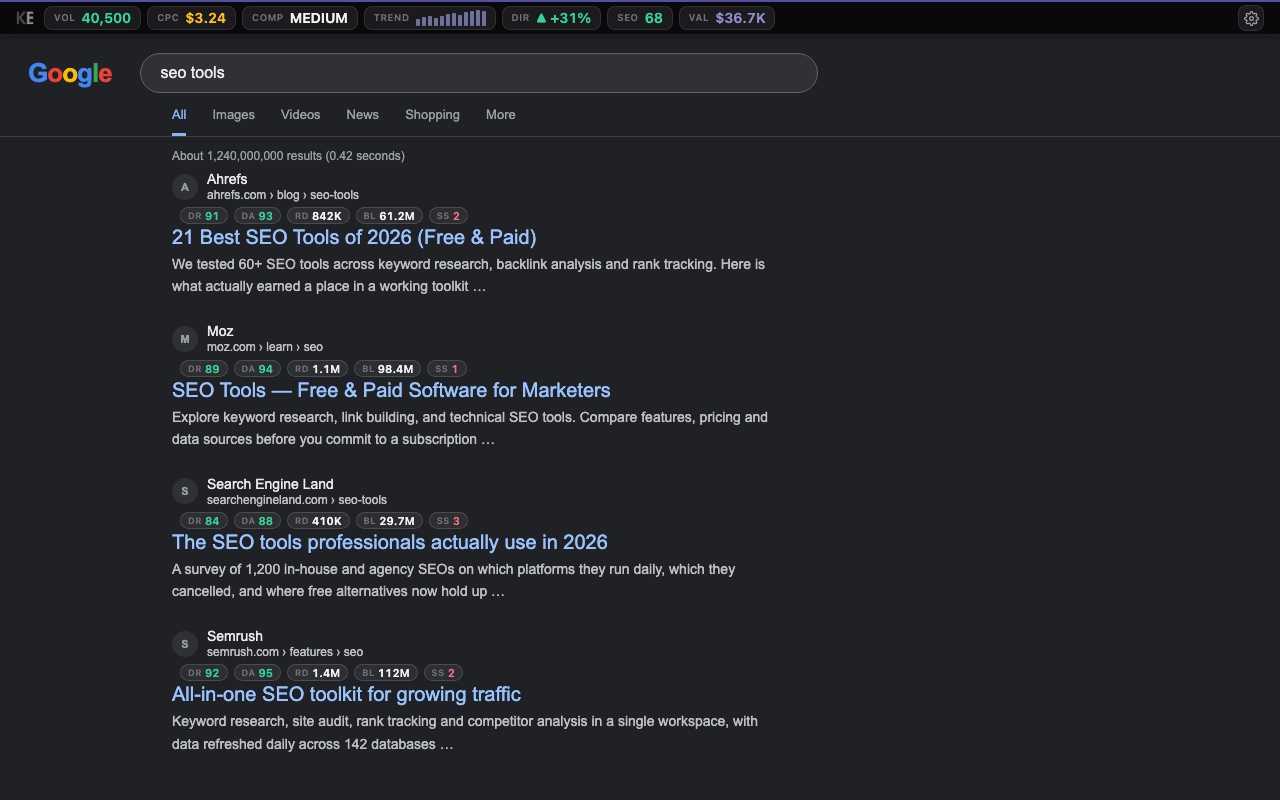This screenshot has height=800, width=1280.
Task: Click the DA 88 badge for Search Engine Land
Action: point(257,521)
